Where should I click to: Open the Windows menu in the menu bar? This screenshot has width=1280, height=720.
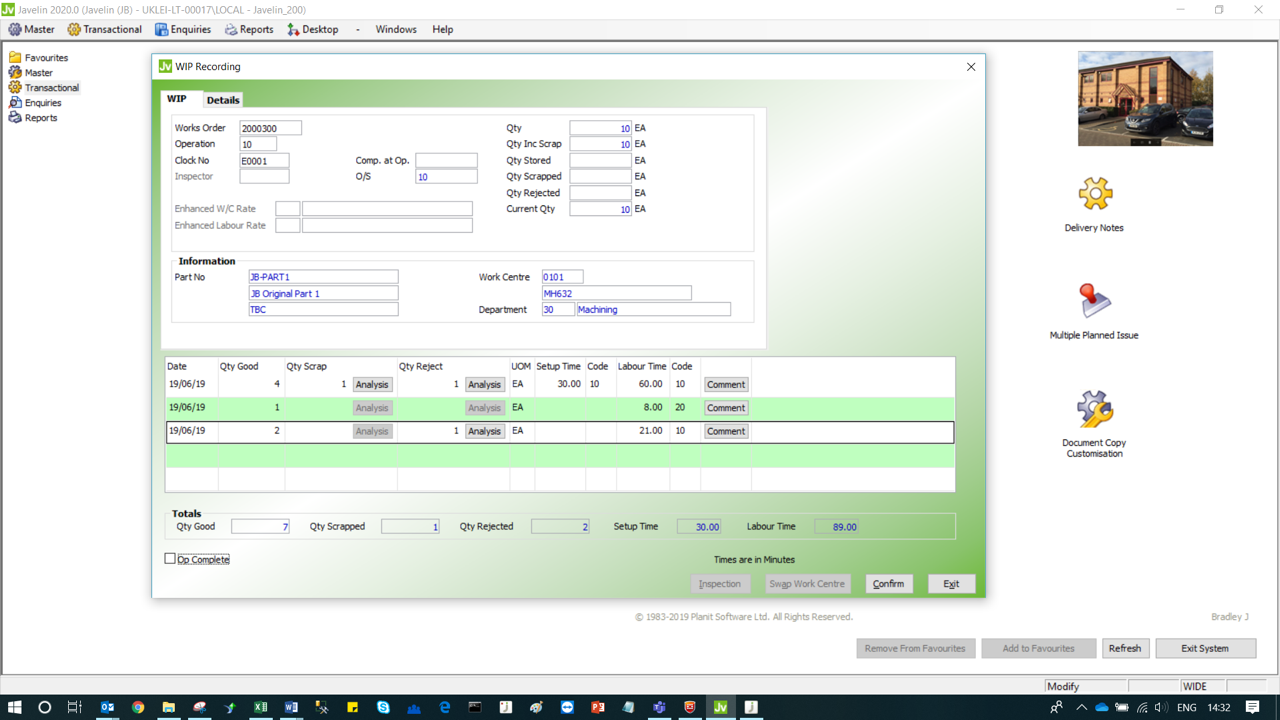[396, 29]
